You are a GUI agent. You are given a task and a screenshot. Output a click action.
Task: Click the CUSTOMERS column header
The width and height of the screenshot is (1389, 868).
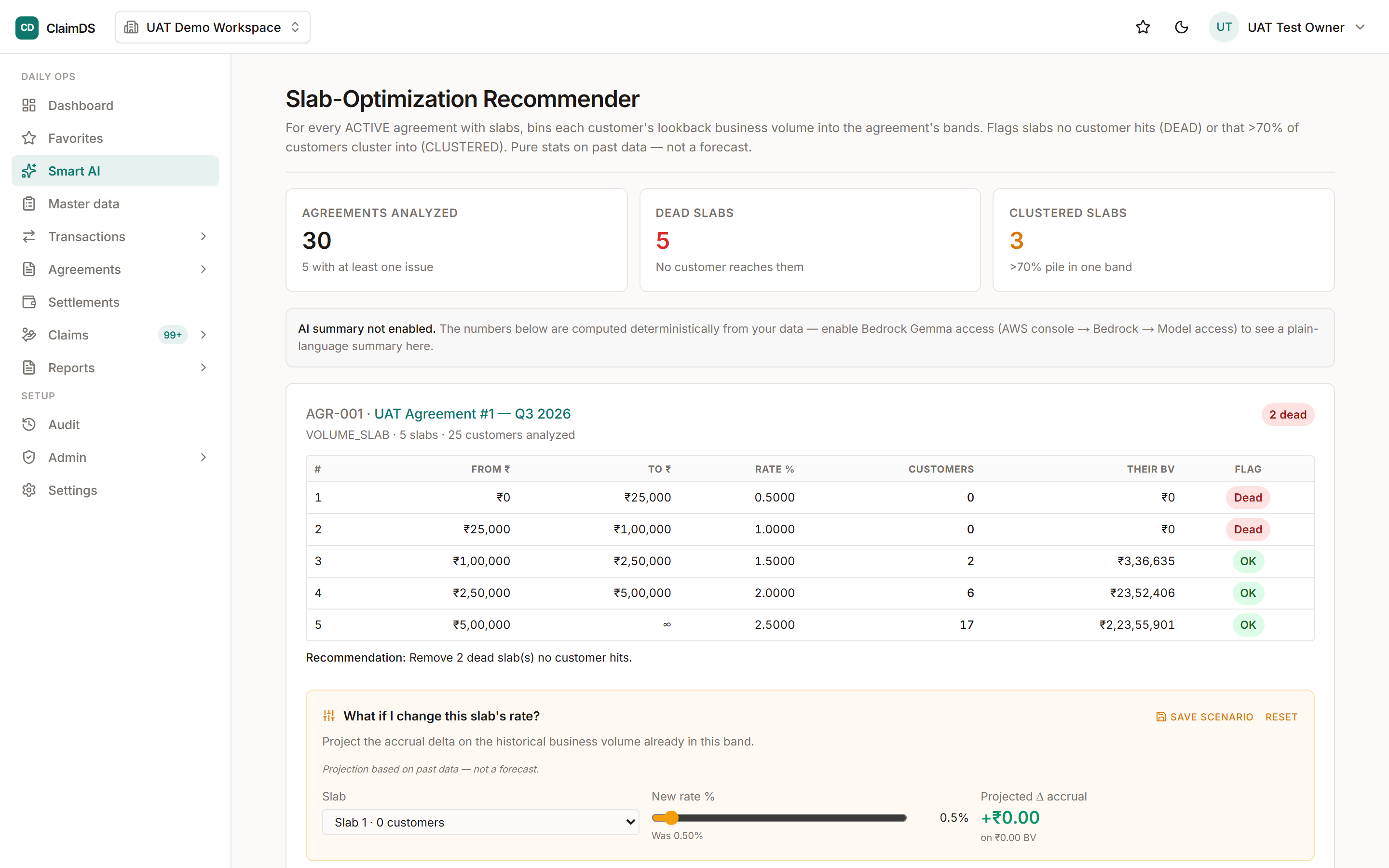pyautogui.click(x=941, y=469)
